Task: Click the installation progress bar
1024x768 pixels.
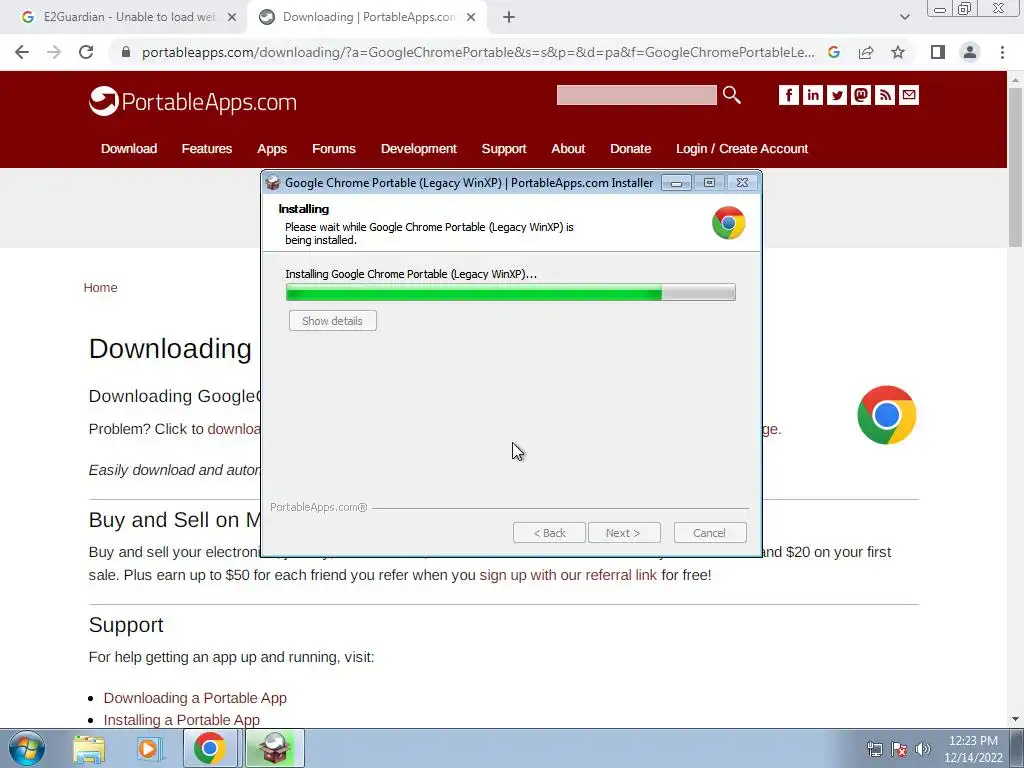Action: (x=511, y=292)
